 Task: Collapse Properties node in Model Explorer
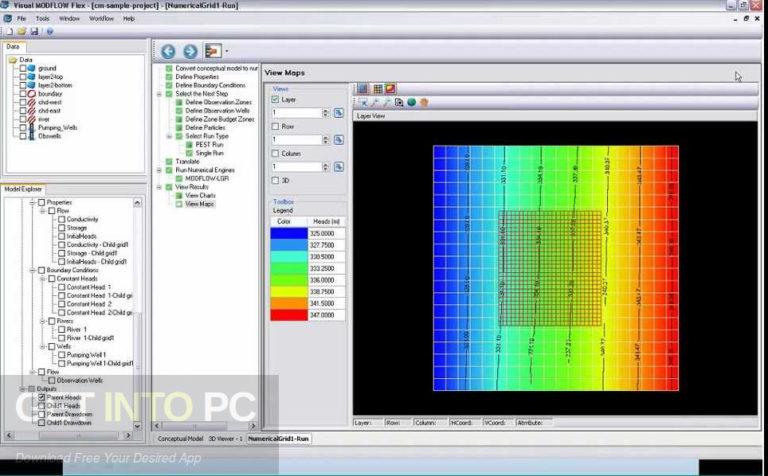coord(33,202)
